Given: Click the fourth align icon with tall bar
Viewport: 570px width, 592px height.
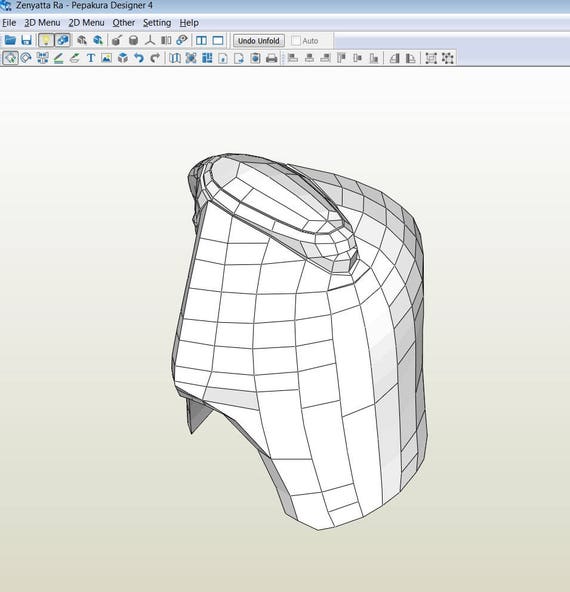Looking at the screenshot, I should click(x=342, y=58).
